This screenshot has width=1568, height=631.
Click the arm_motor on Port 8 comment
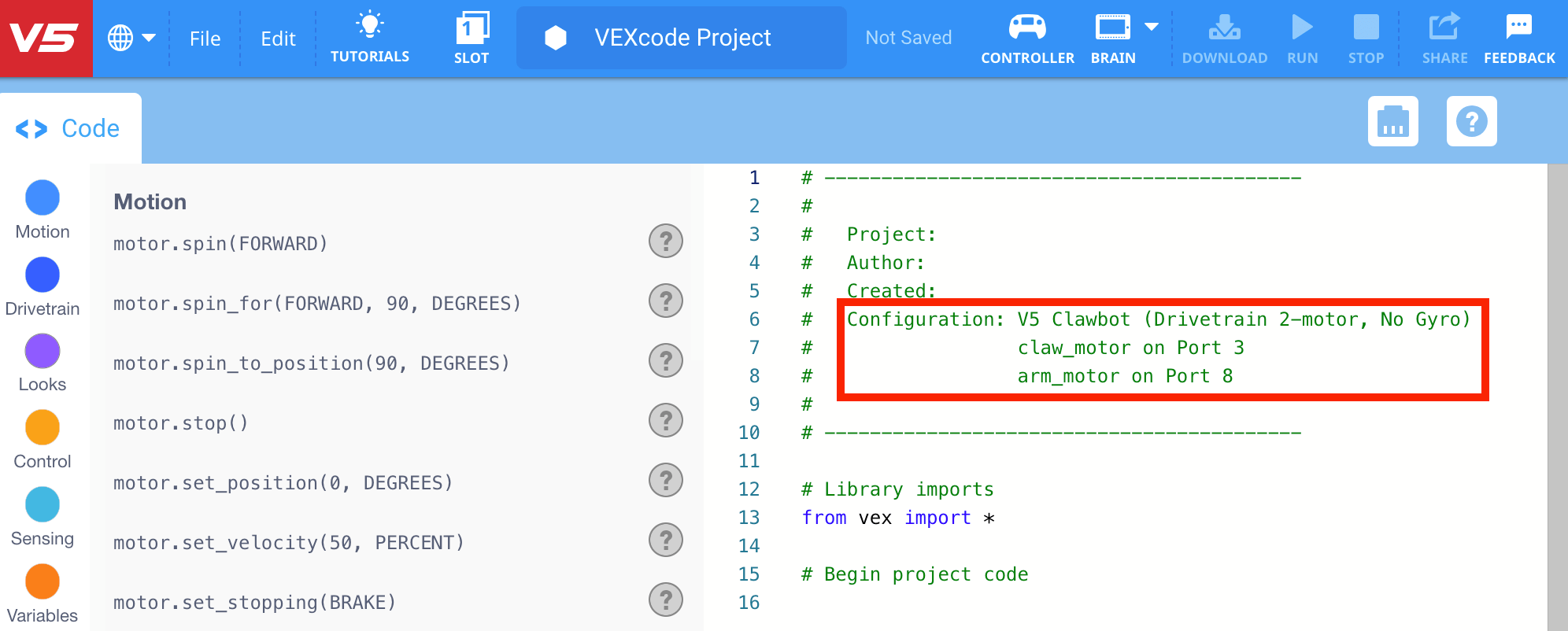[1126, 376]
